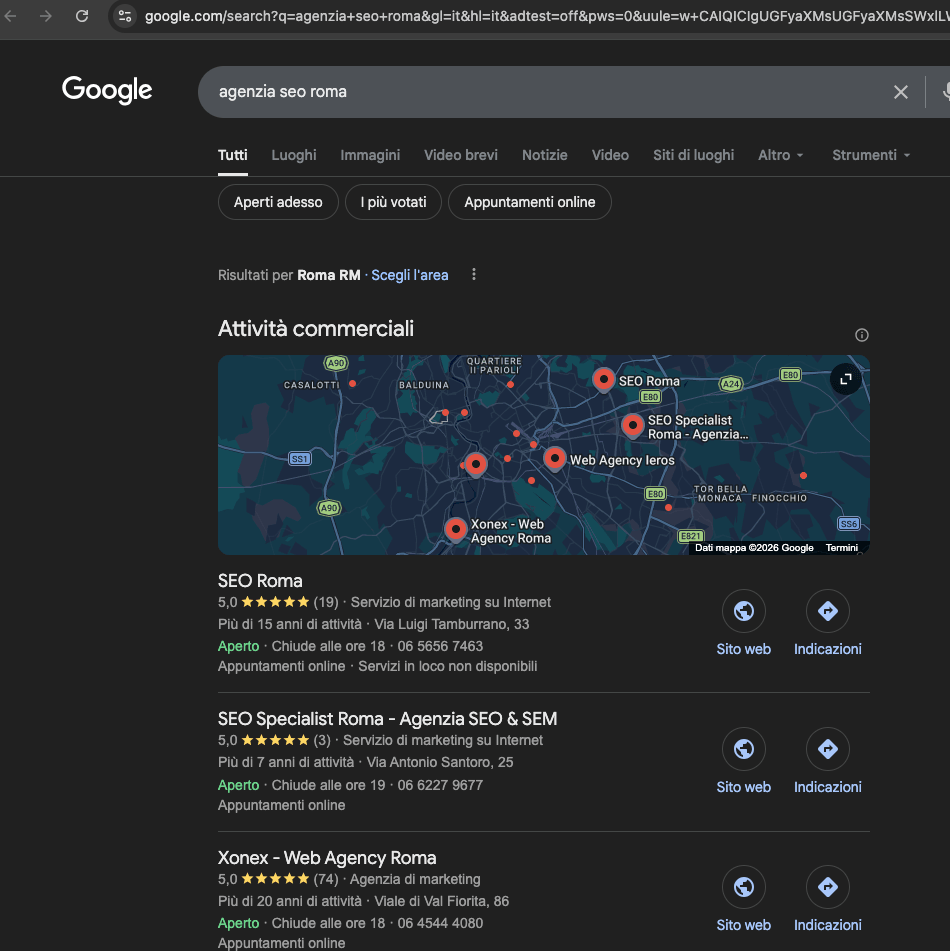Open the SEO Roma business listing title

pos(260,581)
